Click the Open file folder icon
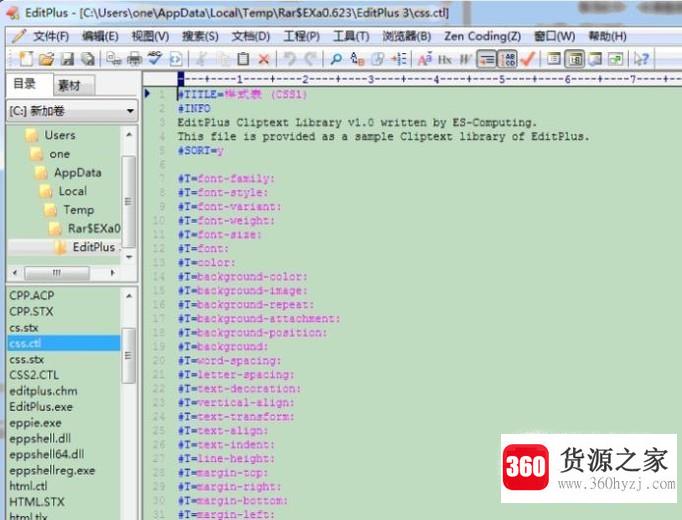682x520 pixels. (x=46, y=59)
